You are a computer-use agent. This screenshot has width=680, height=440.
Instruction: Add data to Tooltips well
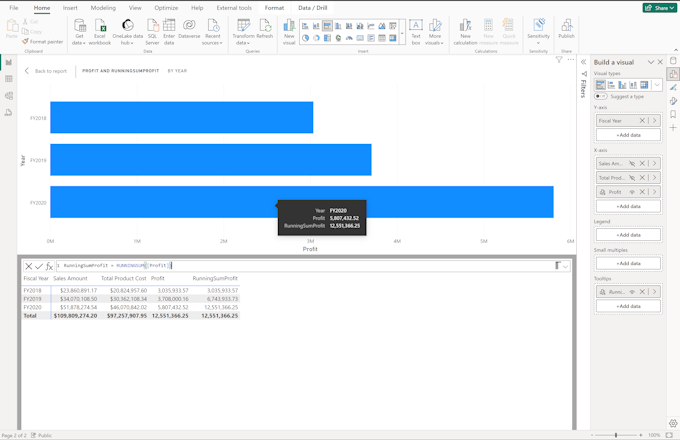[628, 306]
